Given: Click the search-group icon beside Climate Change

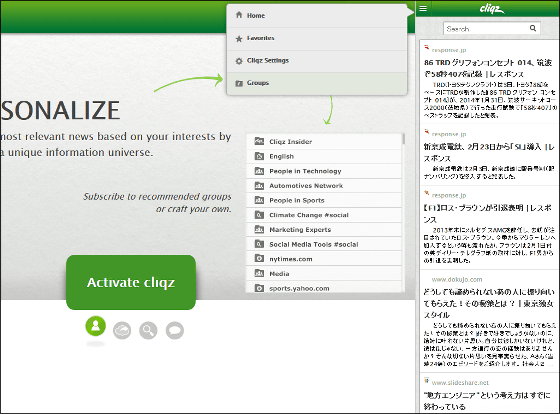Looking at the screenshot, I should click(259, 215).
